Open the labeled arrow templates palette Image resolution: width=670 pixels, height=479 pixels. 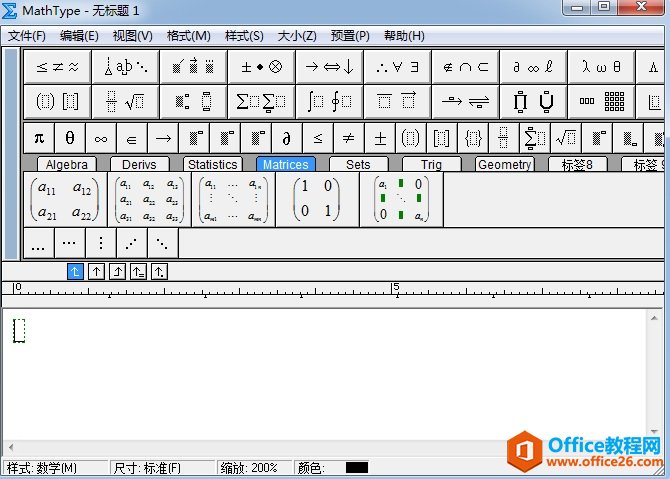coord(465,102)
